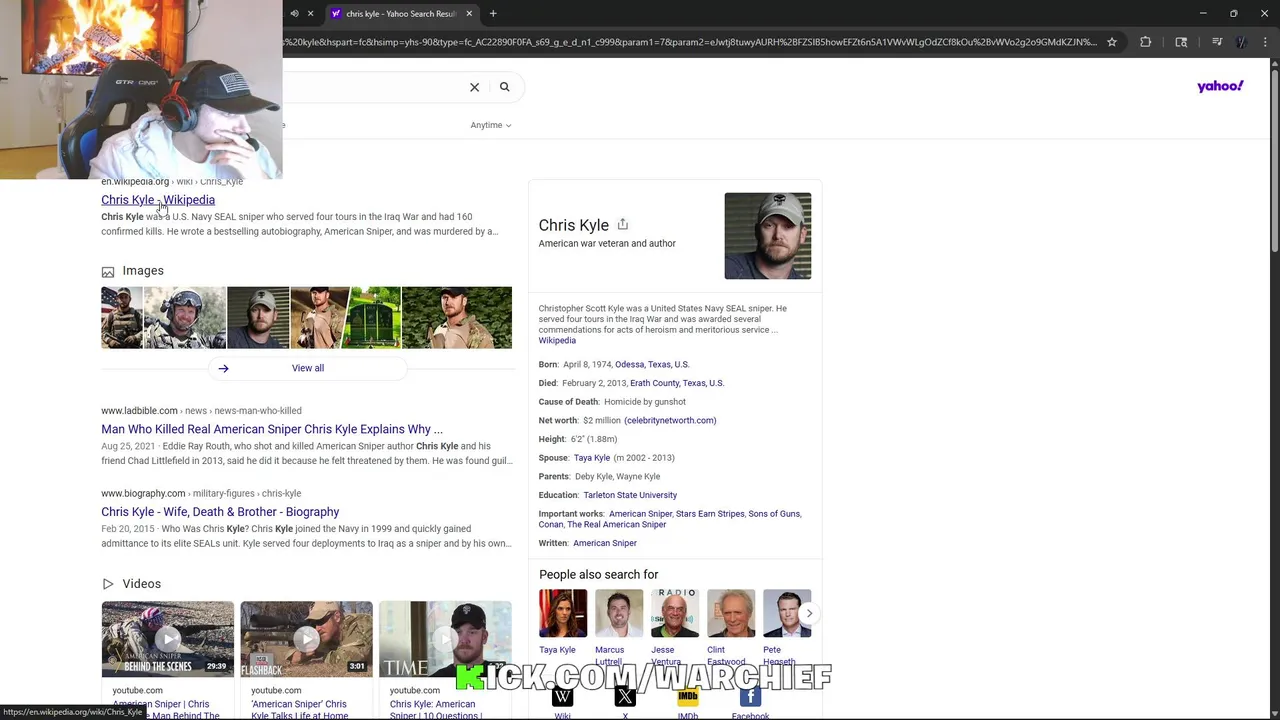Click the media control icon in browser toolbar
The height and width of the screenshot is (720, 1280).
1217,42
